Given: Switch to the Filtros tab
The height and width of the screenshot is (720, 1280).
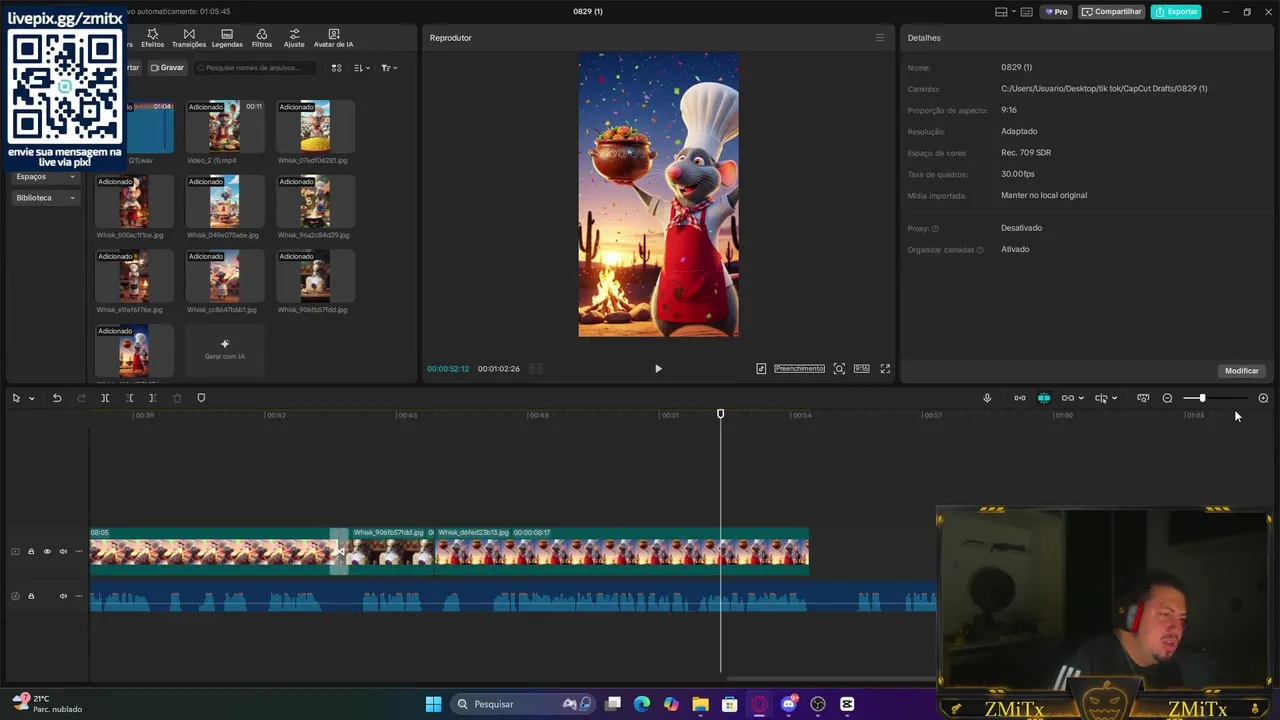Looking at the screenshot, I should pos(262,38).
